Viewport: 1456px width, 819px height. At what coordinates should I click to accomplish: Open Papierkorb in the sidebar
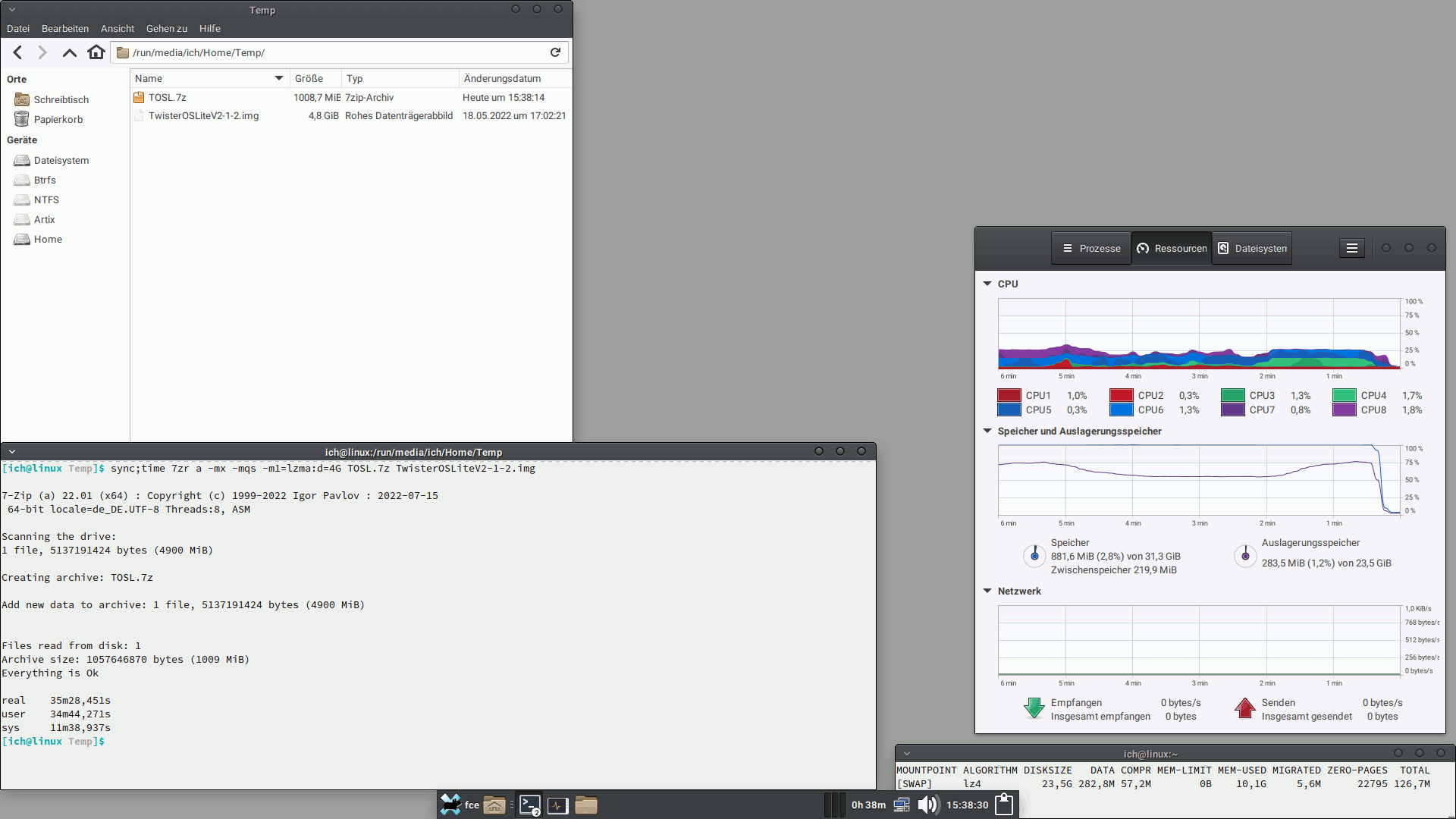pos(58,120)
